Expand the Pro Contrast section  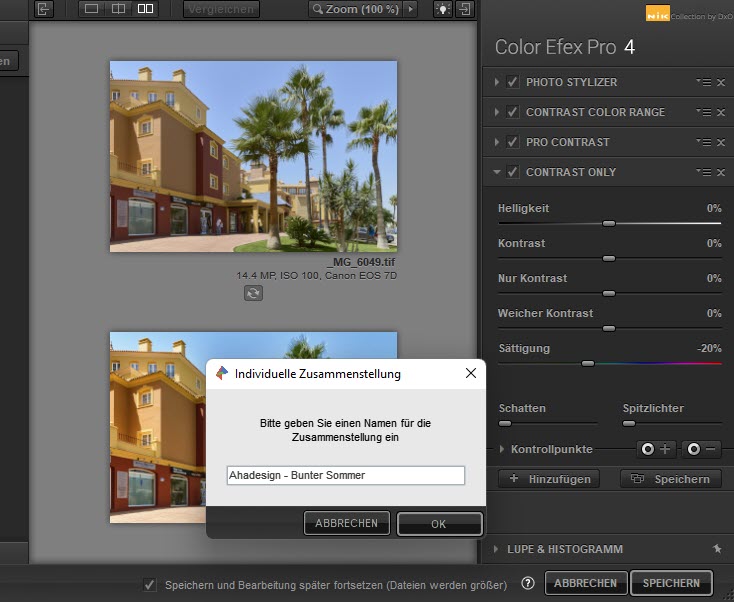pyautogui.click(x=497, y=142)
